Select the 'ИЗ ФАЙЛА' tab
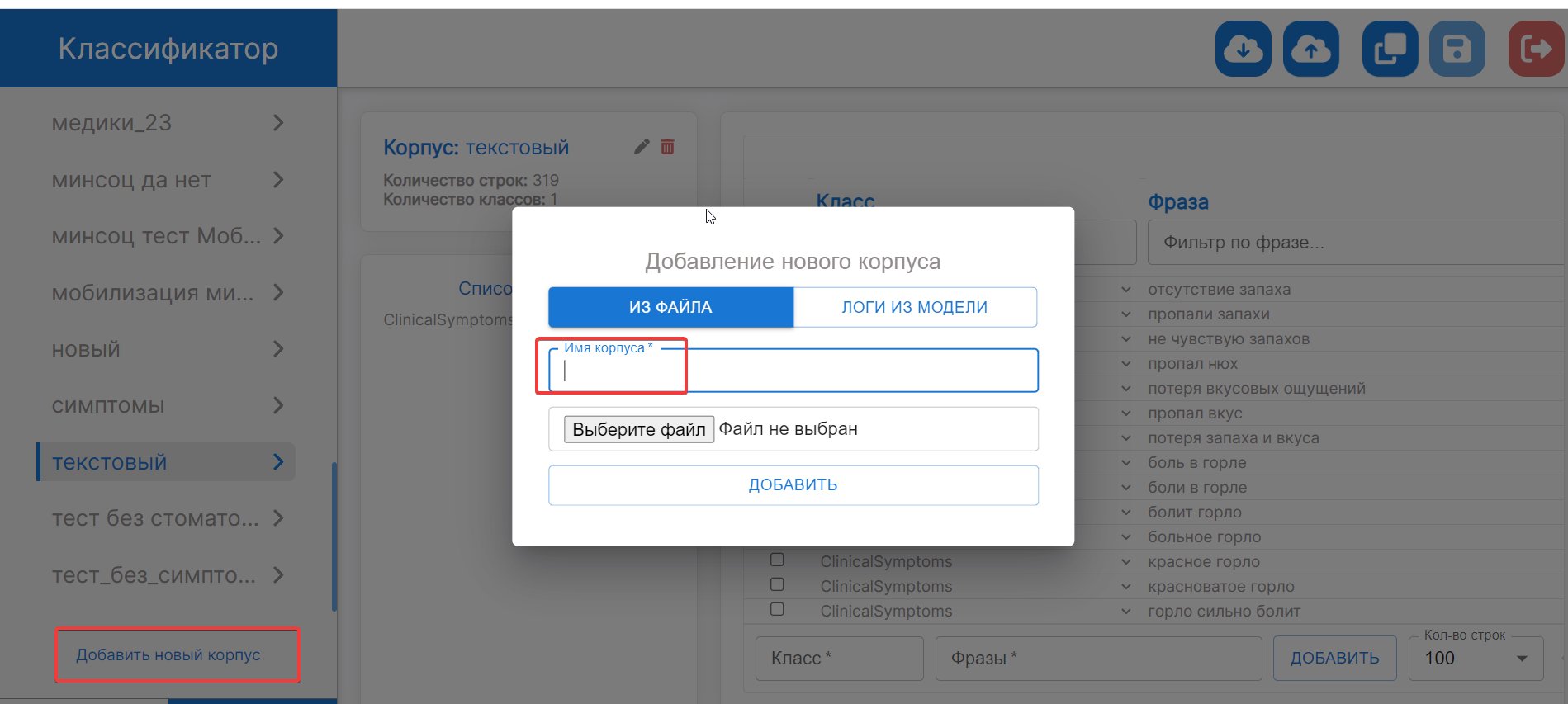 coord(670,307)
